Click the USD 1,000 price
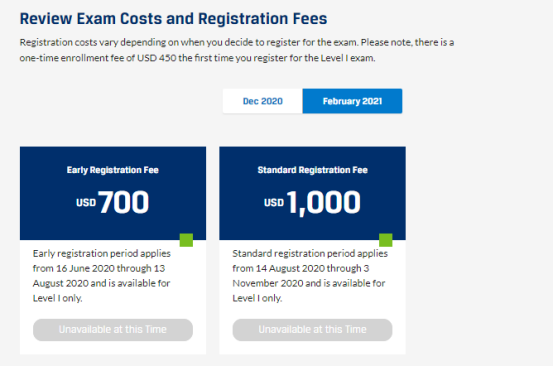Screen dimensions: 554x366 [312, 202]
